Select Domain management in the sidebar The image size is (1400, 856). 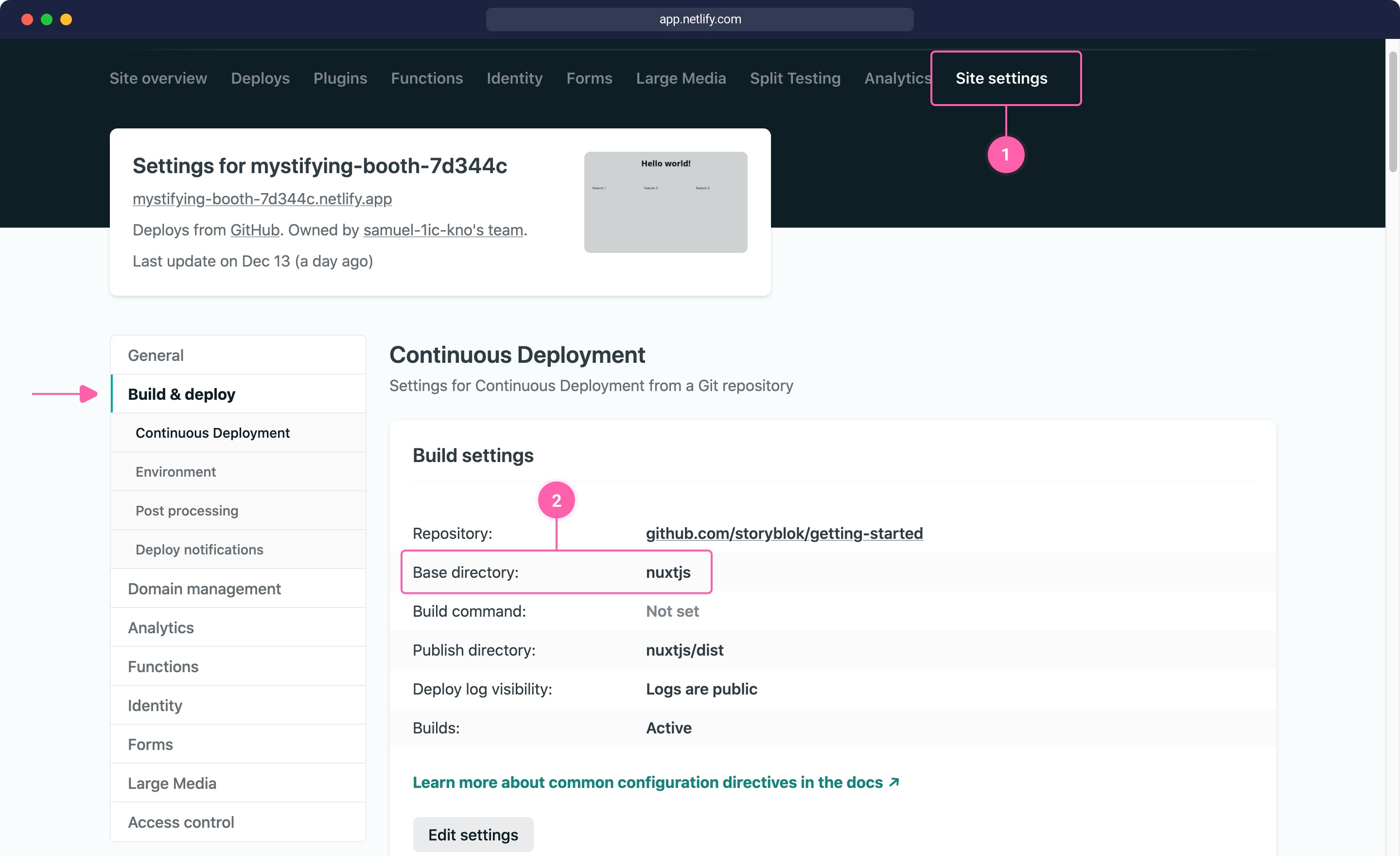[238, 588]
